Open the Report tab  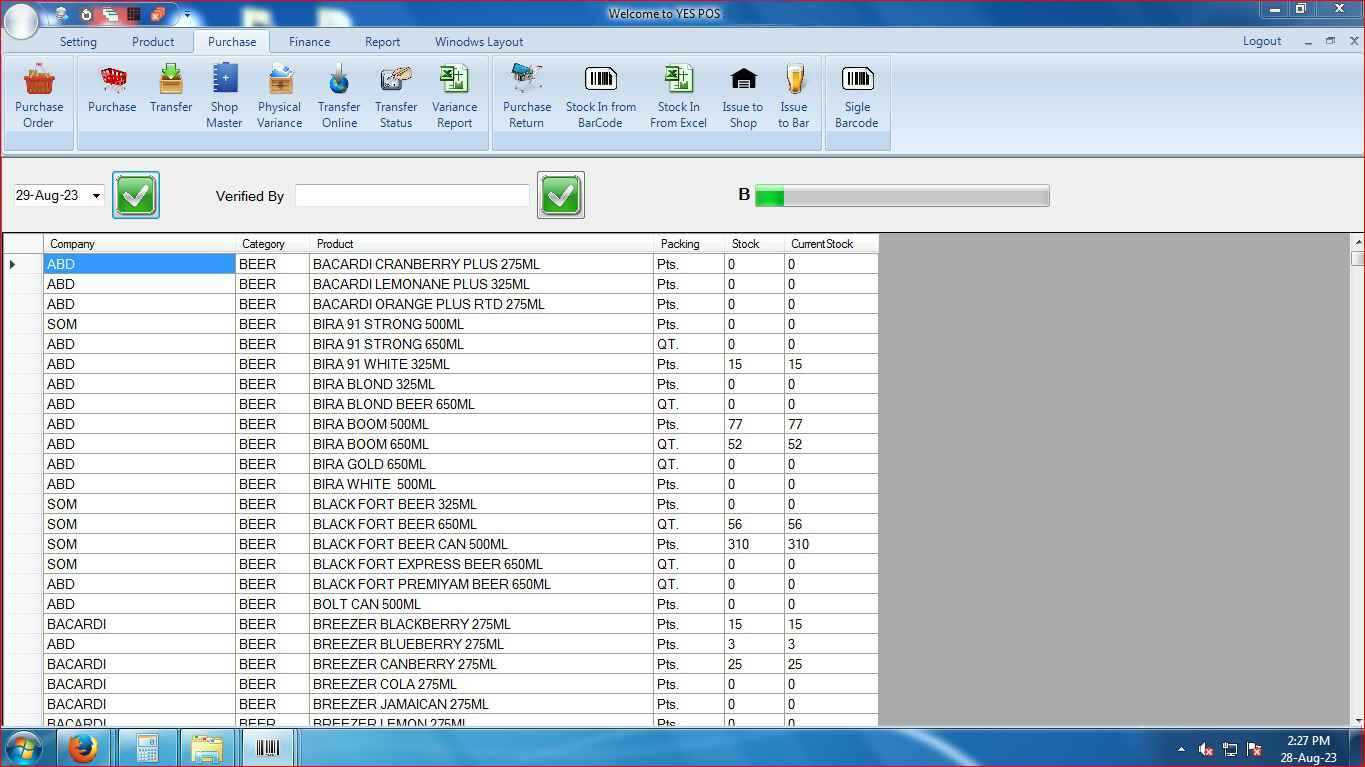[x=382, y=42]
